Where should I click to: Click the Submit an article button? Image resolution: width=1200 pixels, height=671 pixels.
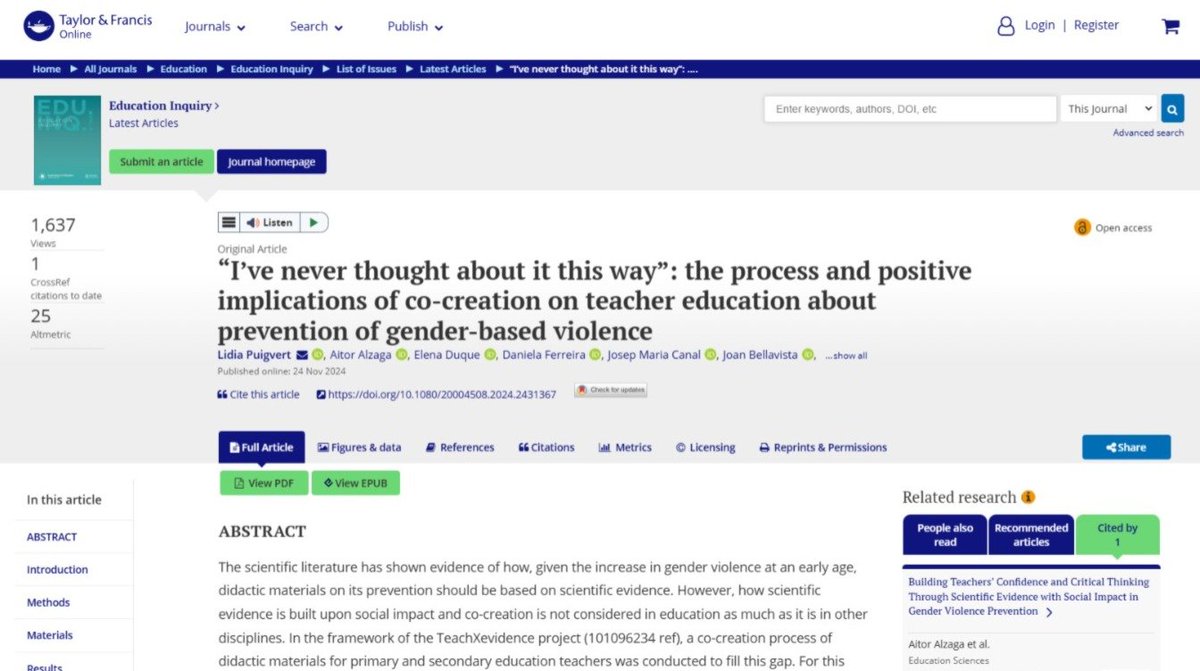coord(161,162)
